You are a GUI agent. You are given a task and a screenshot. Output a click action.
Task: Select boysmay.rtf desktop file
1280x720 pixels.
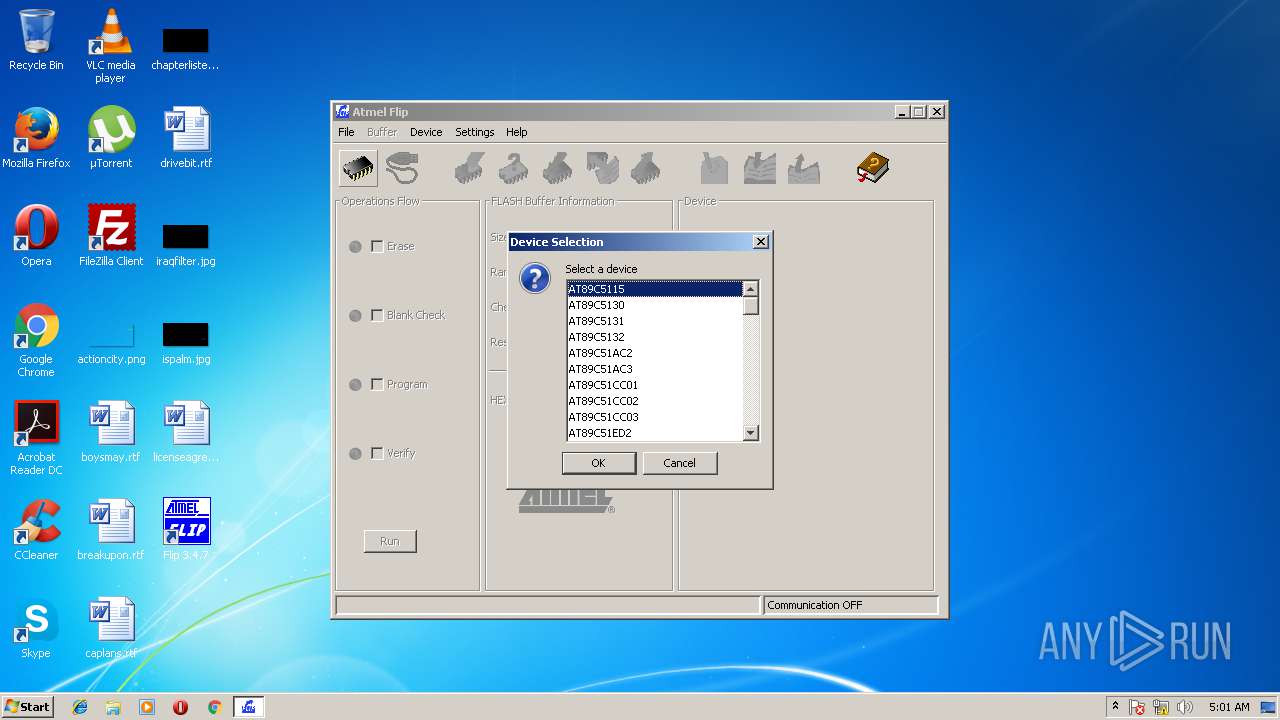111,432
